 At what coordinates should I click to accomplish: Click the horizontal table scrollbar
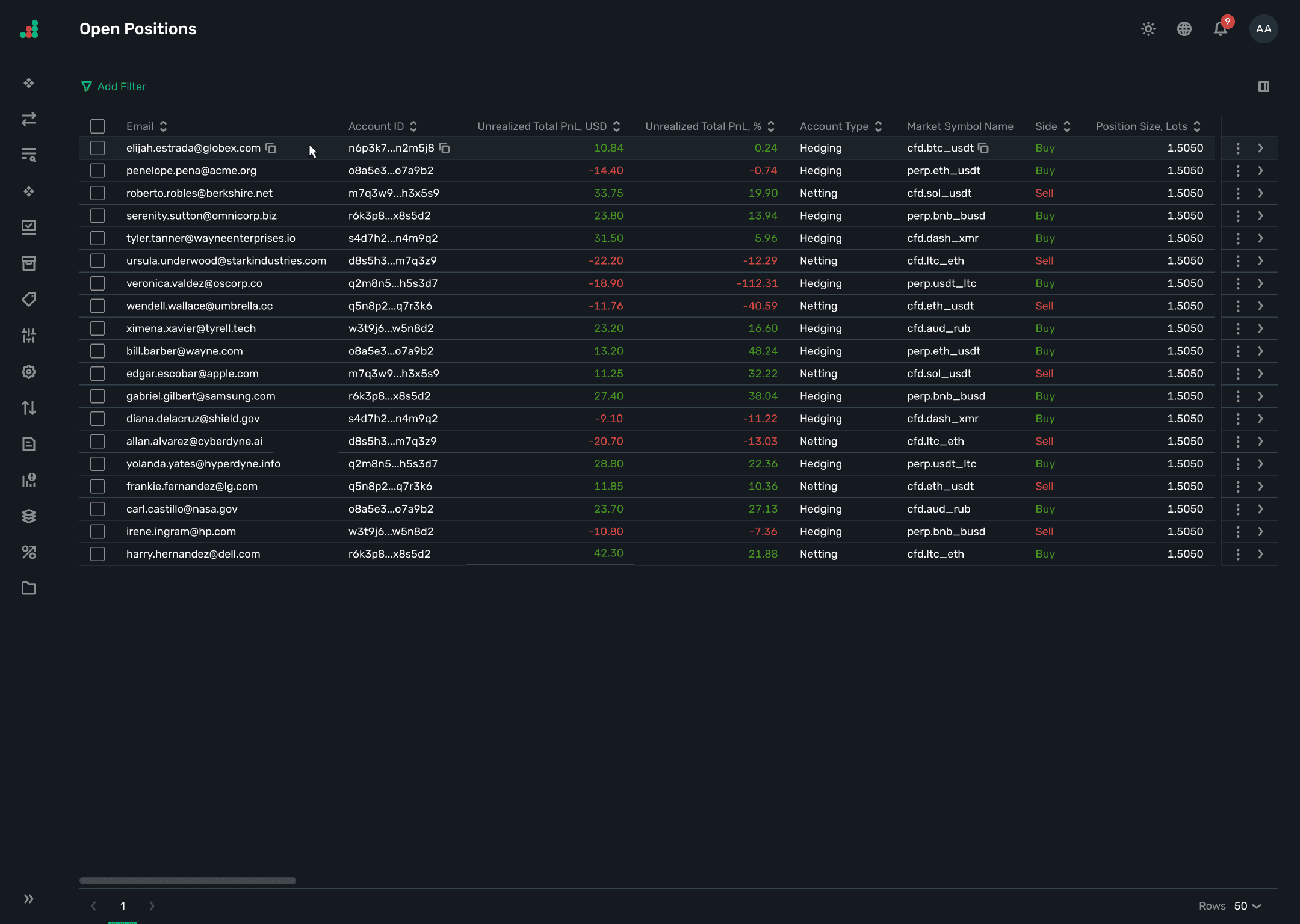[x=187, y=881]
